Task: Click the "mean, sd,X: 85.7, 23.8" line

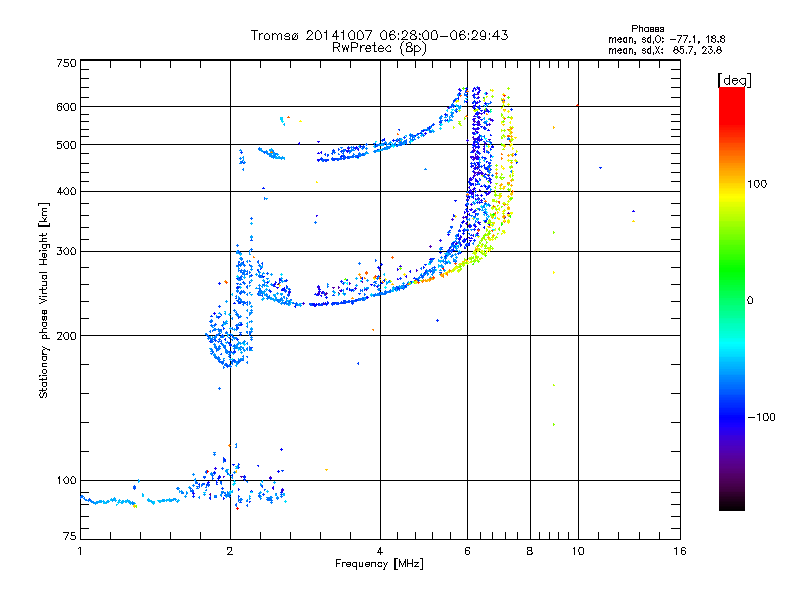Action: [665, 50]
